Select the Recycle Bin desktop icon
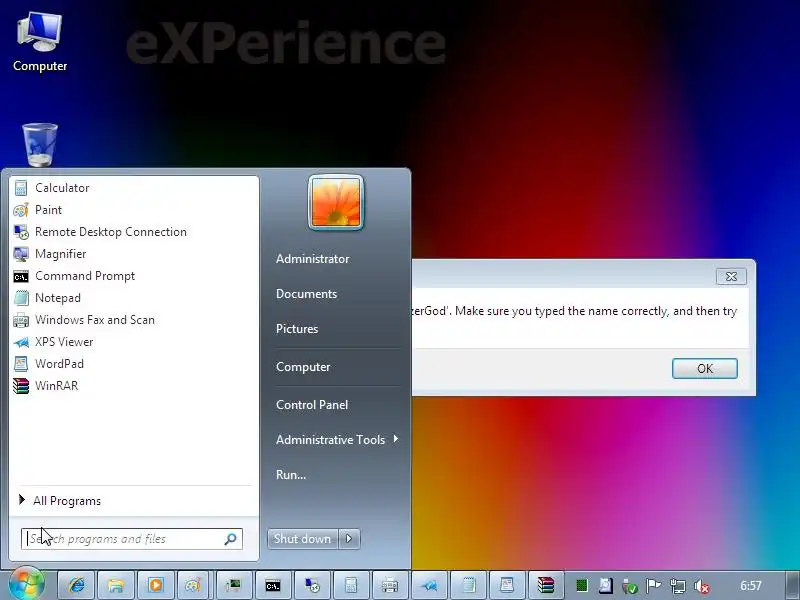Viewport: 800px width, 600px height. tap(40, 145)
